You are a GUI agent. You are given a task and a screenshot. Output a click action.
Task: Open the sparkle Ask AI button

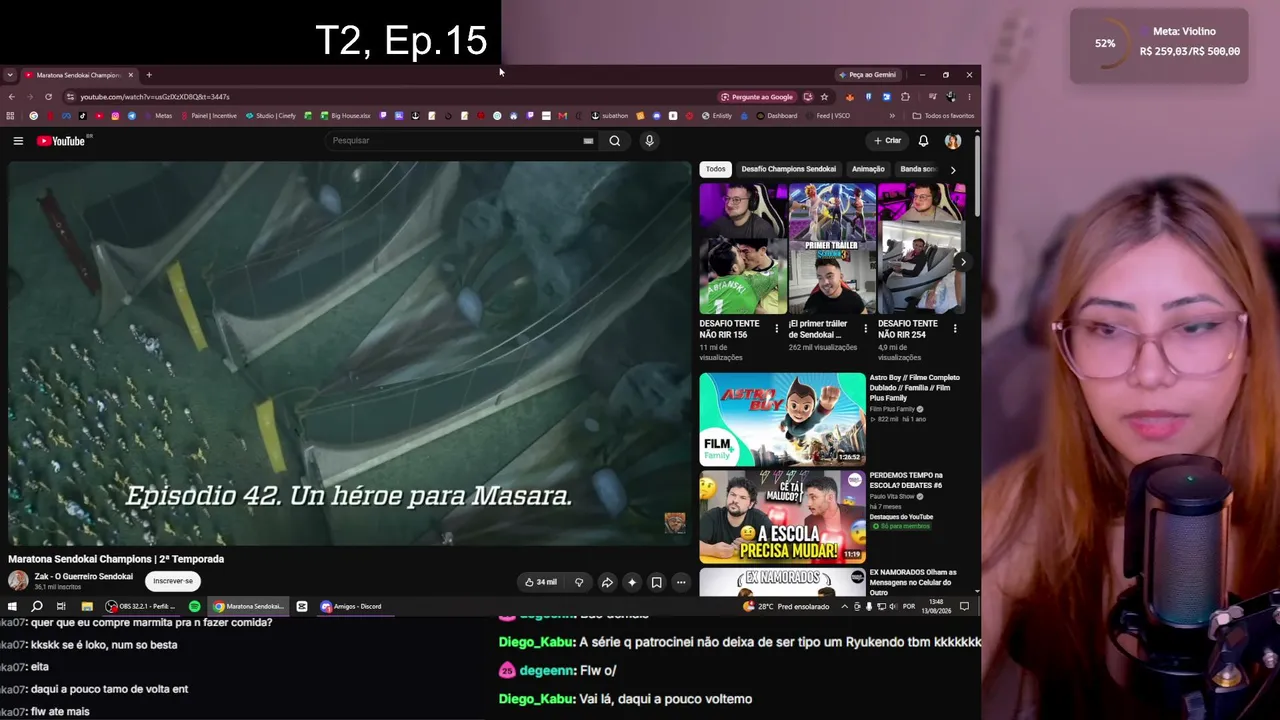[x=631, y=582]
